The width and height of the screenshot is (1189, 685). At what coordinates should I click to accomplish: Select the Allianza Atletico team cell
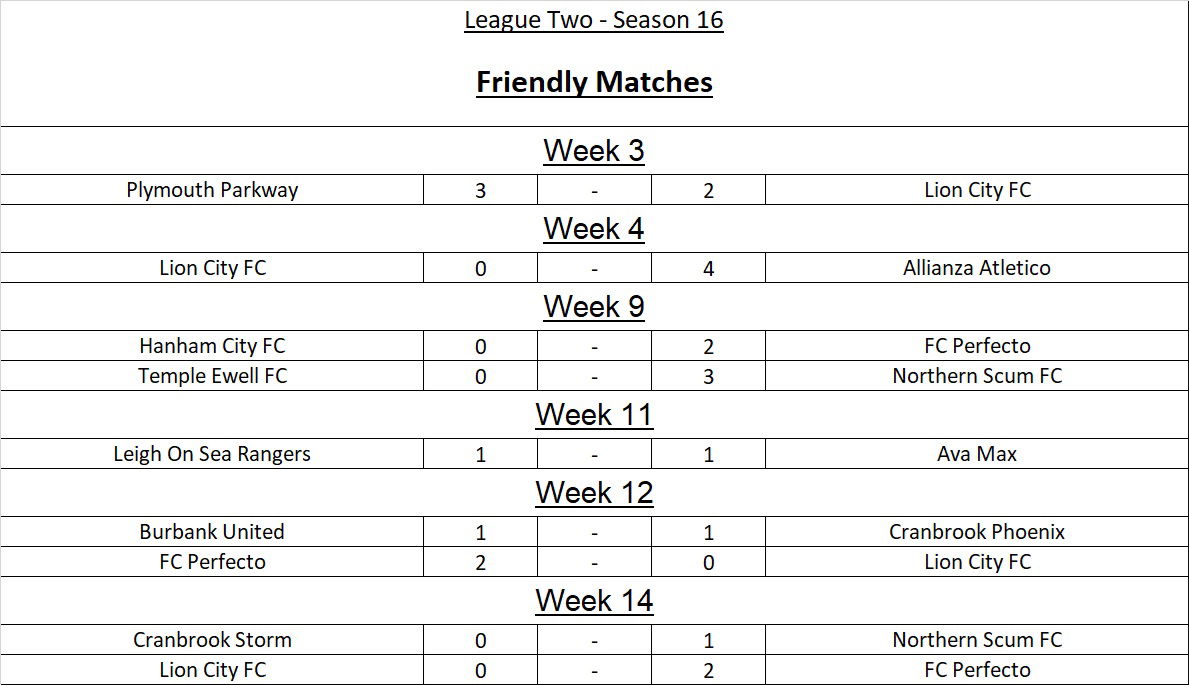coord(977,268)
